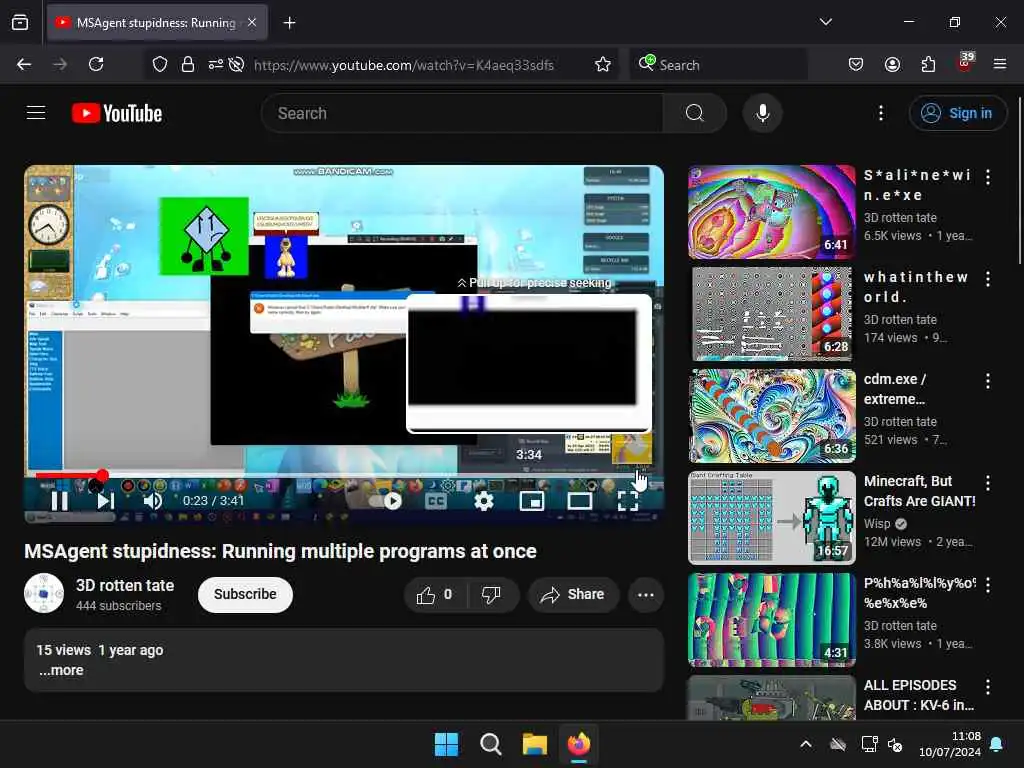Screen dimensions: 1024x768
Task: Open YouTube guide hamburger menu
Action: coord(36,113)
